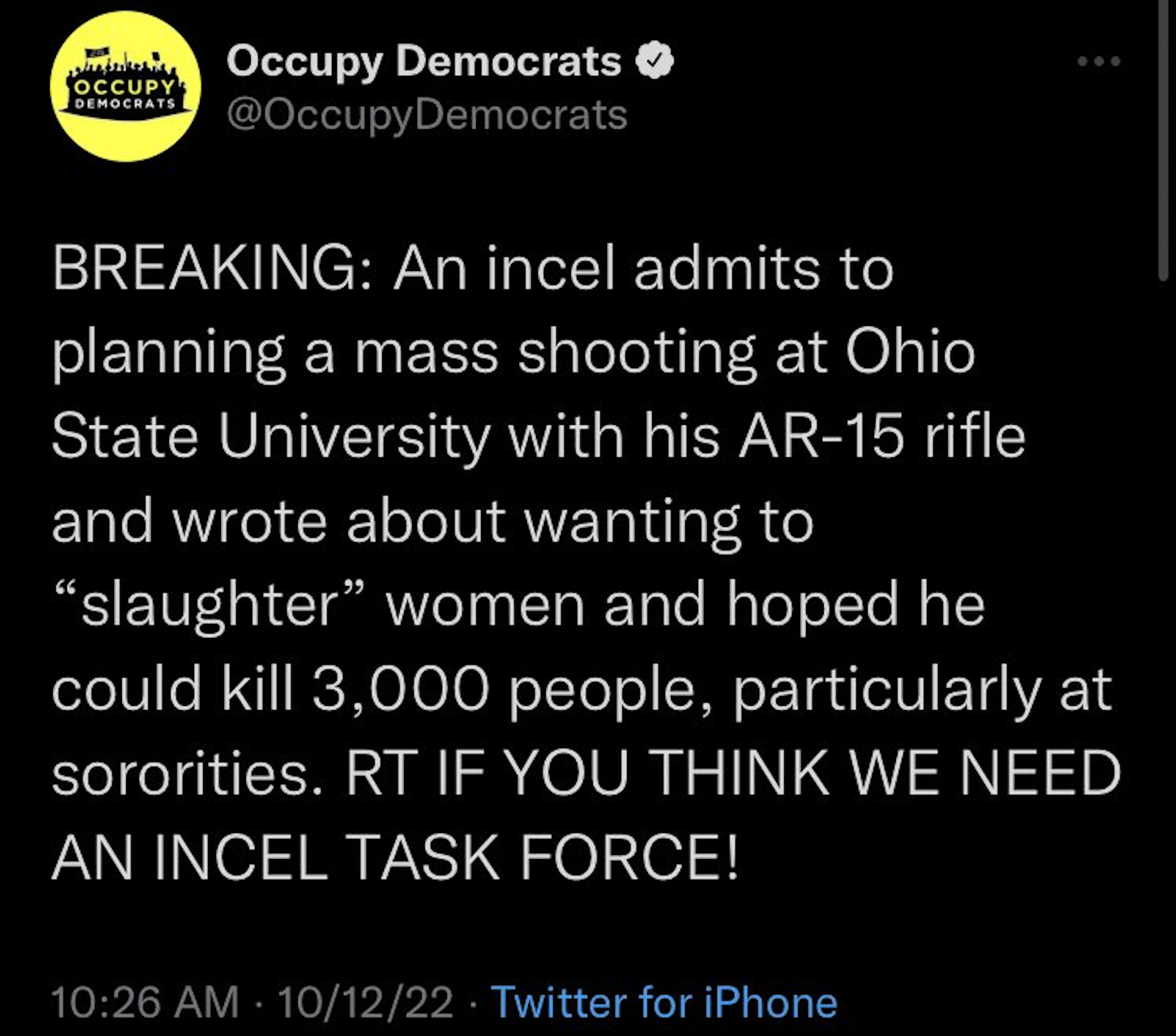Image resolution: width=1176 pixels, height=1036 pixels.
Task: Open the three-dot more options menu
Action: [1099, 61]
